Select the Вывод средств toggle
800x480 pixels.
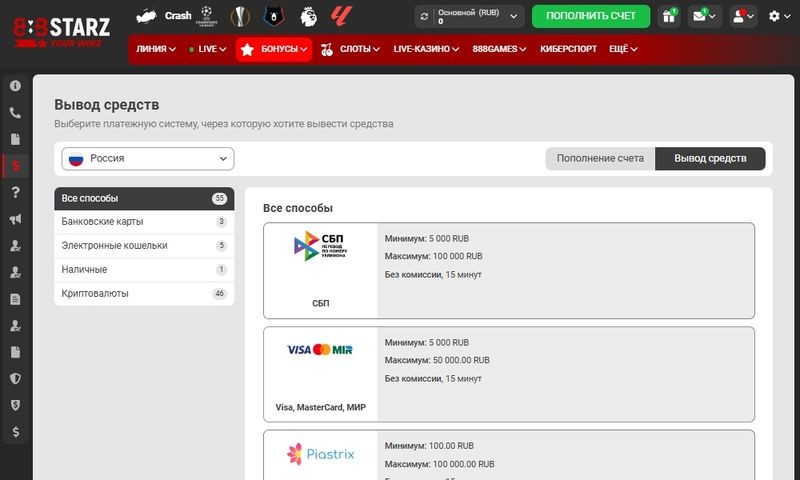click(710, 159)
